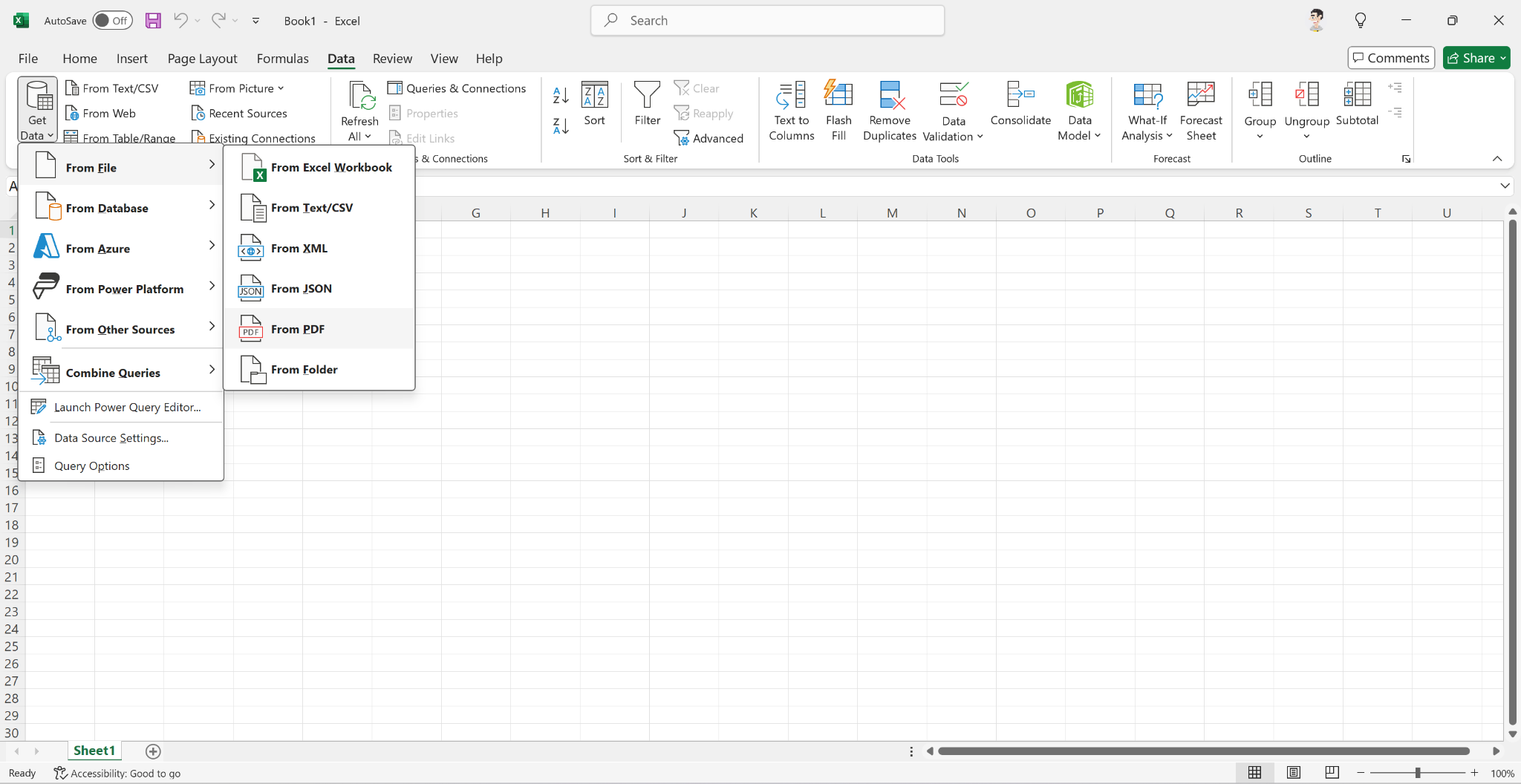Choose From JSON in submenu

[319, 289]
